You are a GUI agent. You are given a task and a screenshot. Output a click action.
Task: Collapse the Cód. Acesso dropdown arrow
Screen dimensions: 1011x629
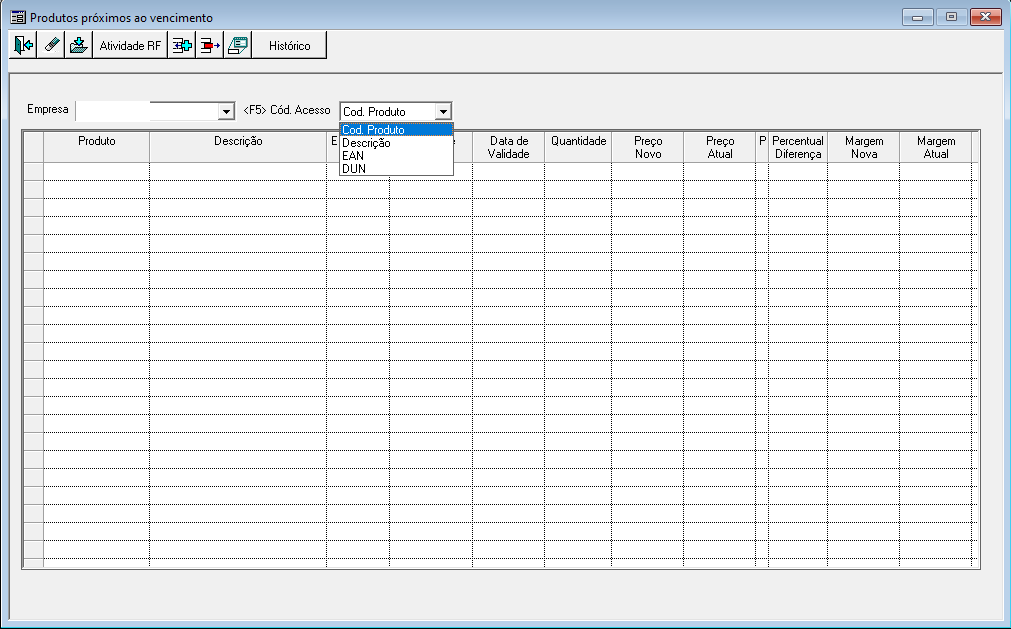[x=443, y=111]
